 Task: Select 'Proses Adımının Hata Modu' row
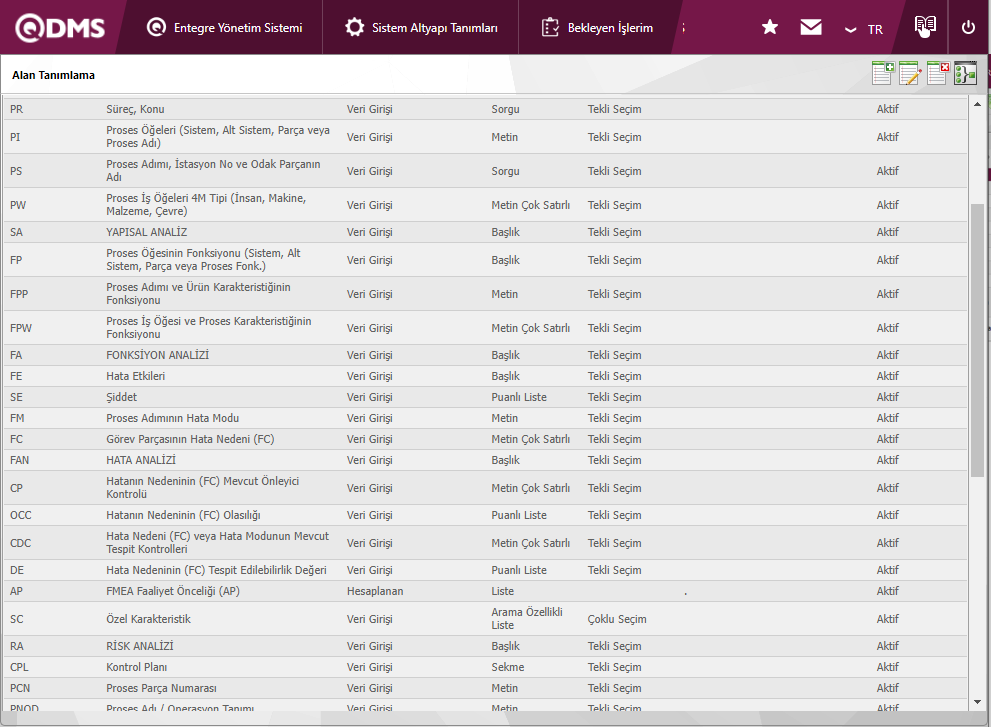(485, 418)
